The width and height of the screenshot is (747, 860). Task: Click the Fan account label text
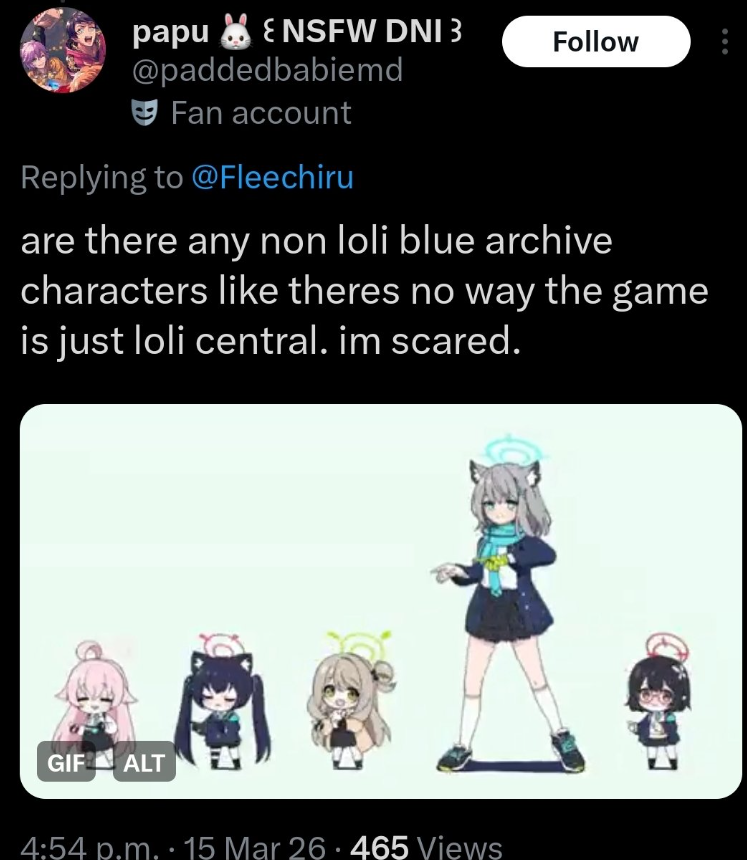tap(261, 113)
